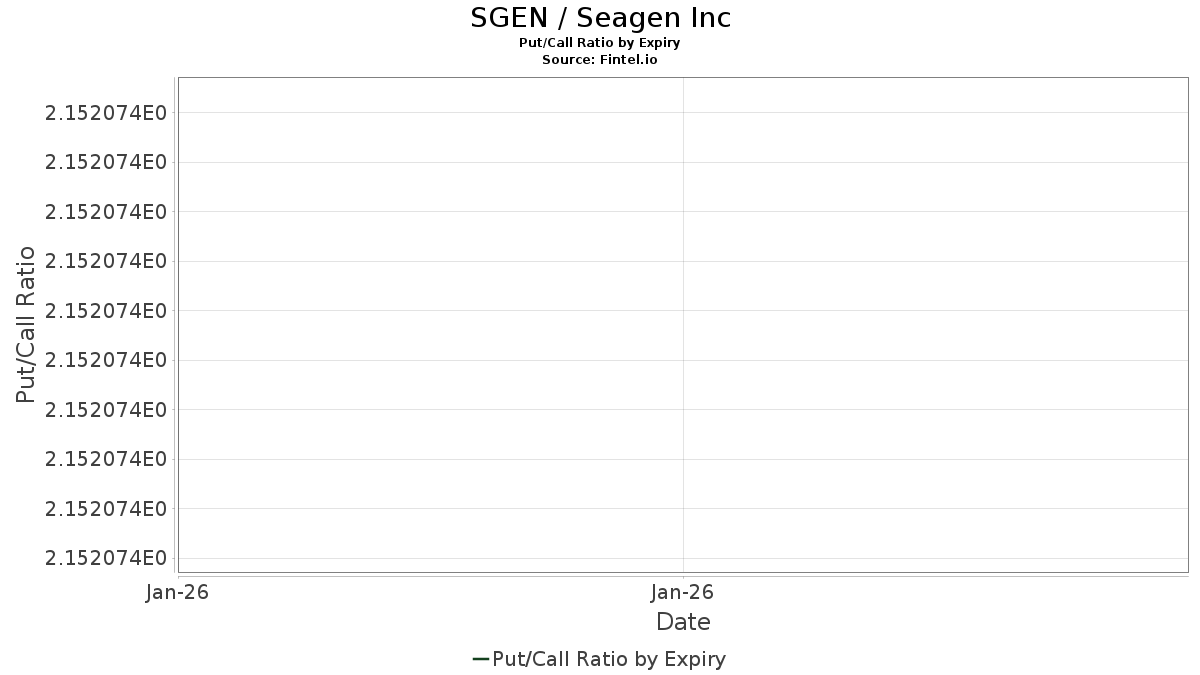The image size is (1200, 675).
Task: Click the empty plot area left of gridline
Action: pos(430,335)
